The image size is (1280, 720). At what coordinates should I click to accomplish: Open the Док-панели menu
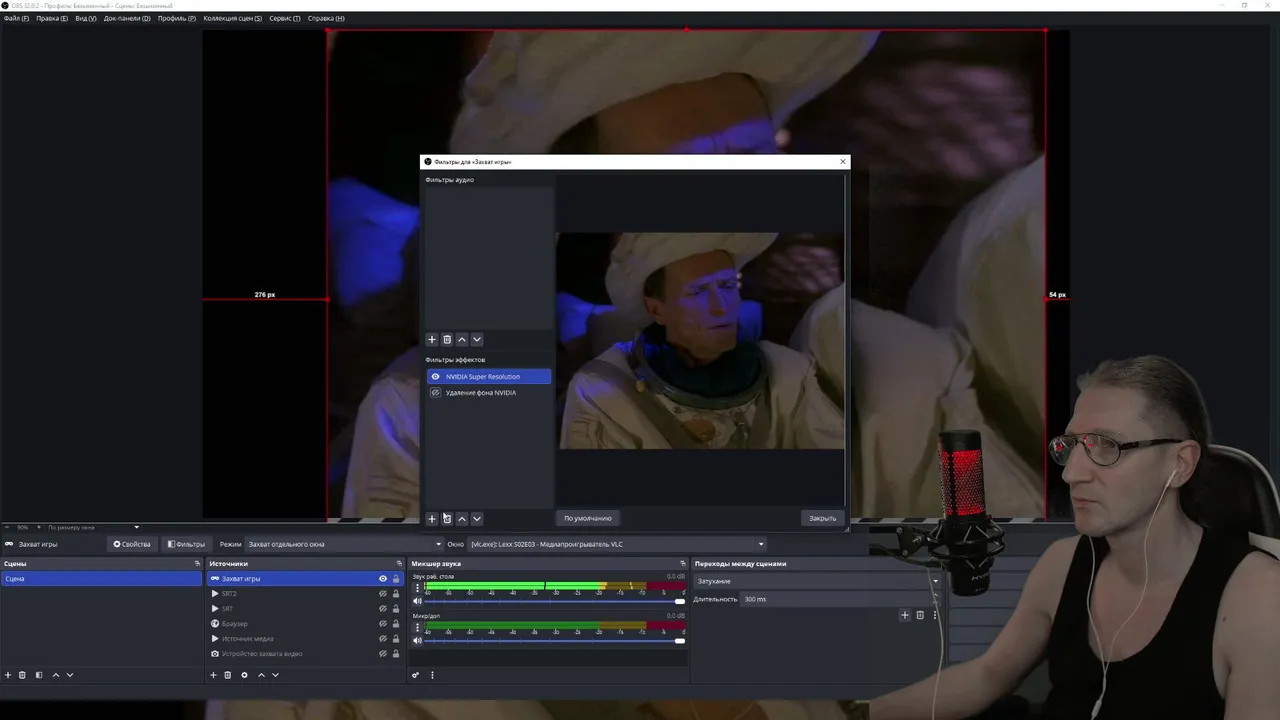coord(127,18)
